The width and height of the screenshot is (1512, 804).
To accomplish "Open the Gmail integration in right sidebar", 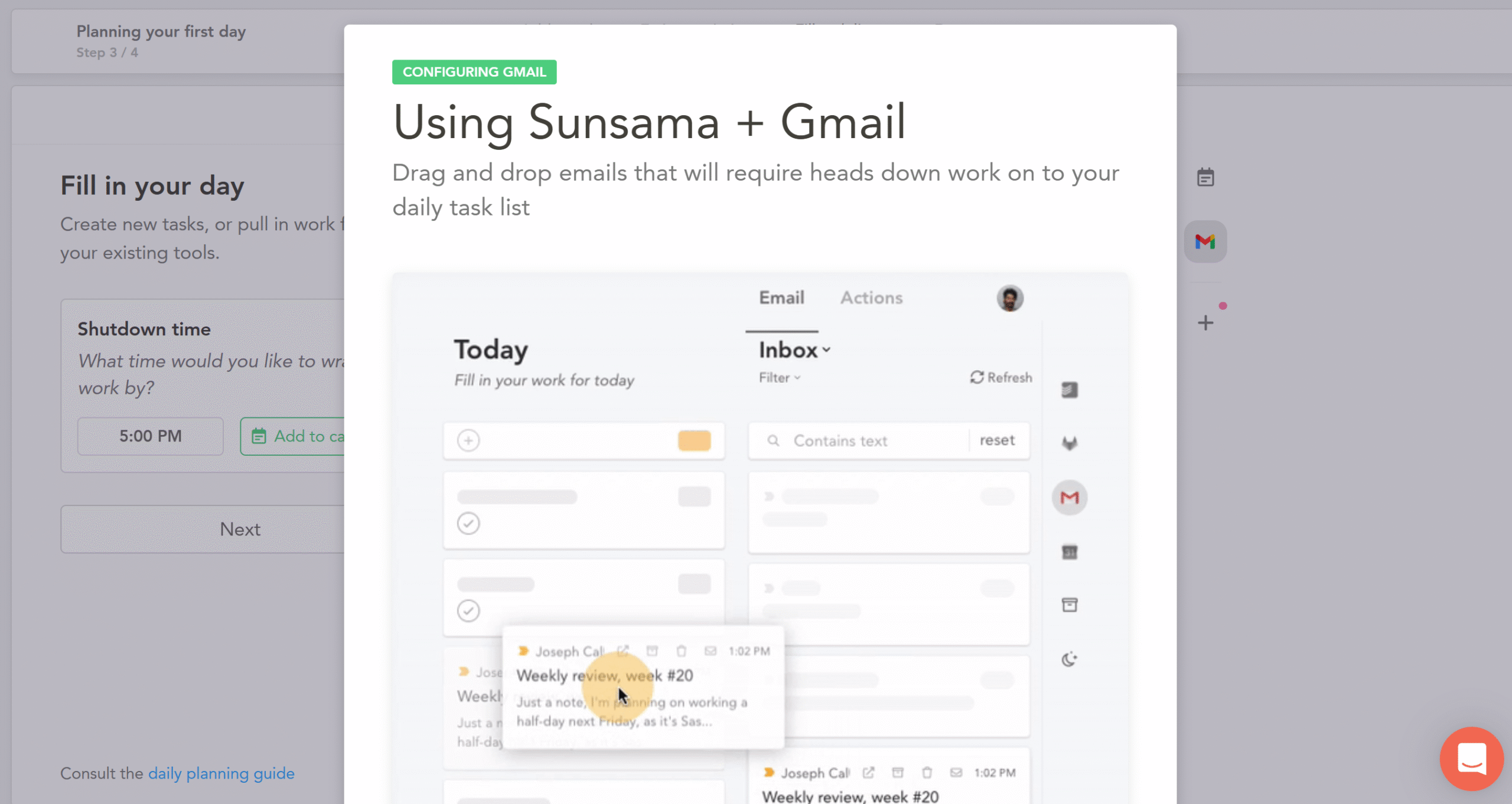I will point(1205,241).
